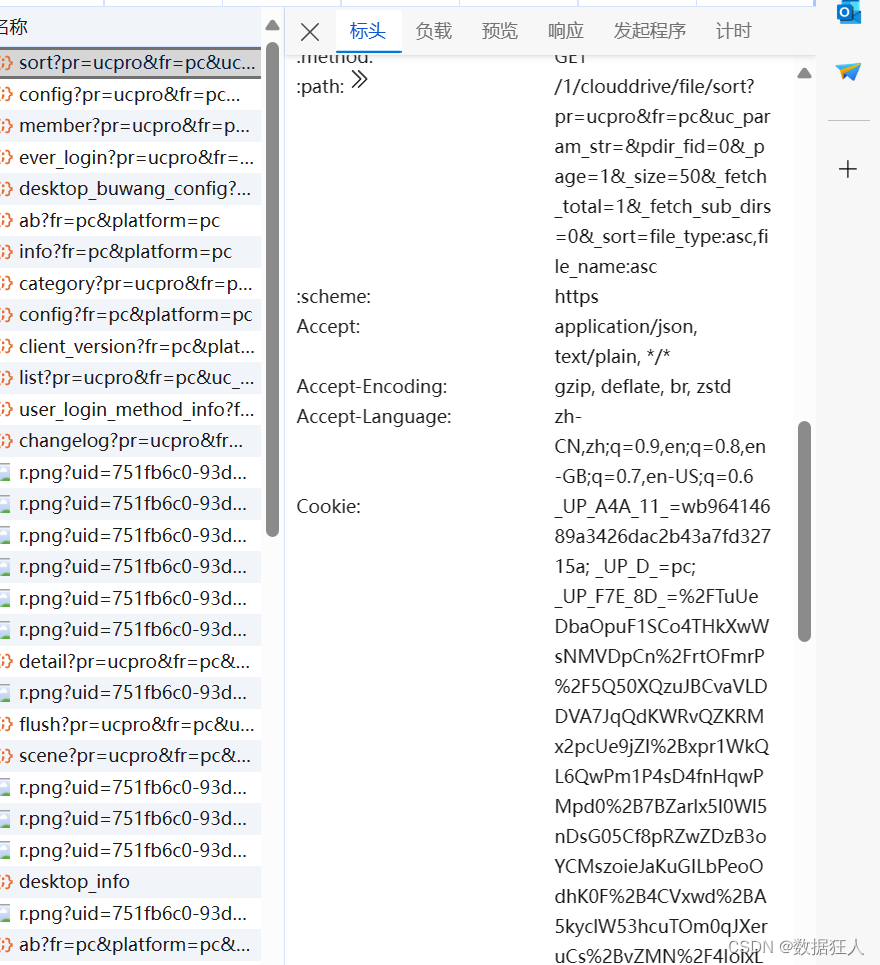Open the Outlook sidebar icon
This screenshot has width=880, height=965.
pos(849,12)
